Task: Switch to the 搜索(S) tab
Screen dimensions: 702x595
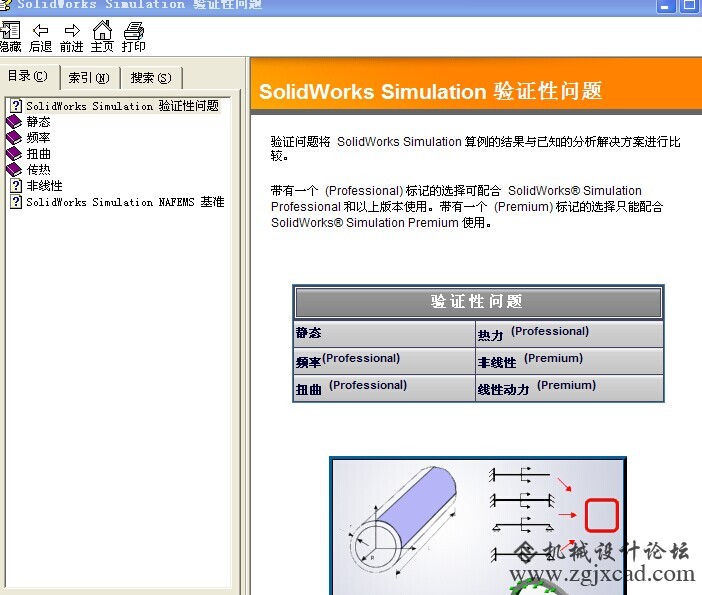Action: tap(151, 78)
